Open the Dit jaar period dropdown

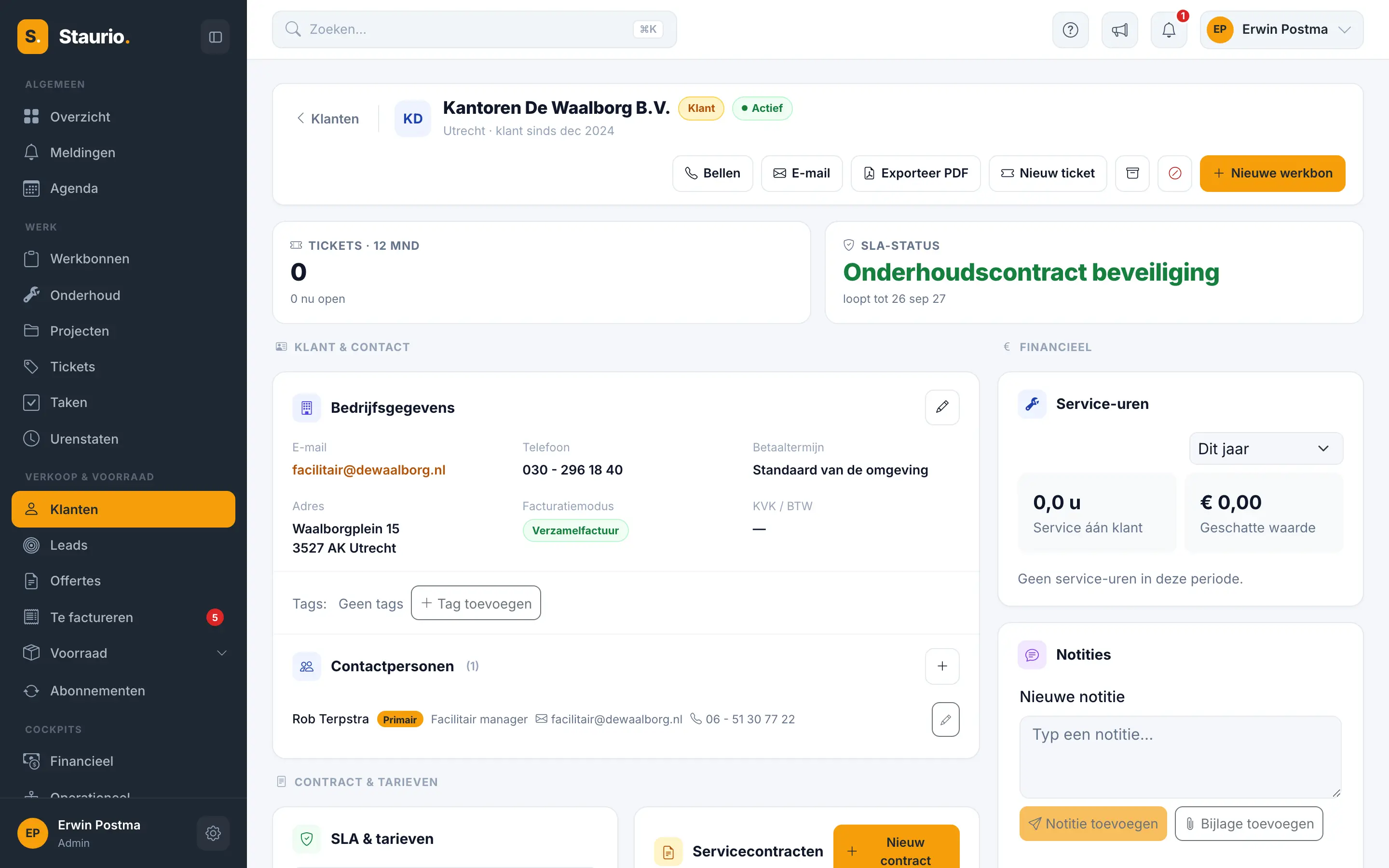(x=1266, y=448)
